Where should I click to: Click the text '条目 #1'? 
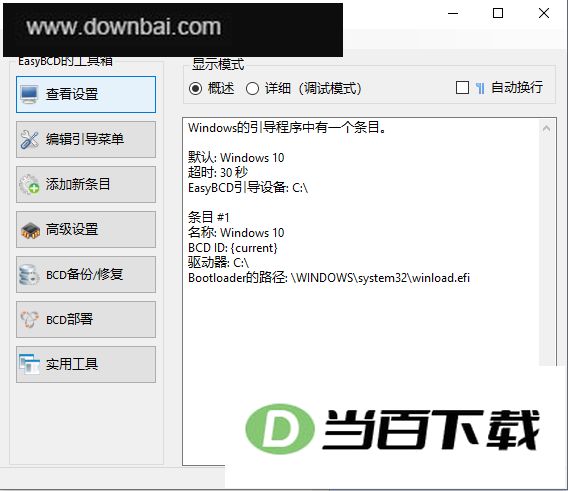click(x=208, y=217)
